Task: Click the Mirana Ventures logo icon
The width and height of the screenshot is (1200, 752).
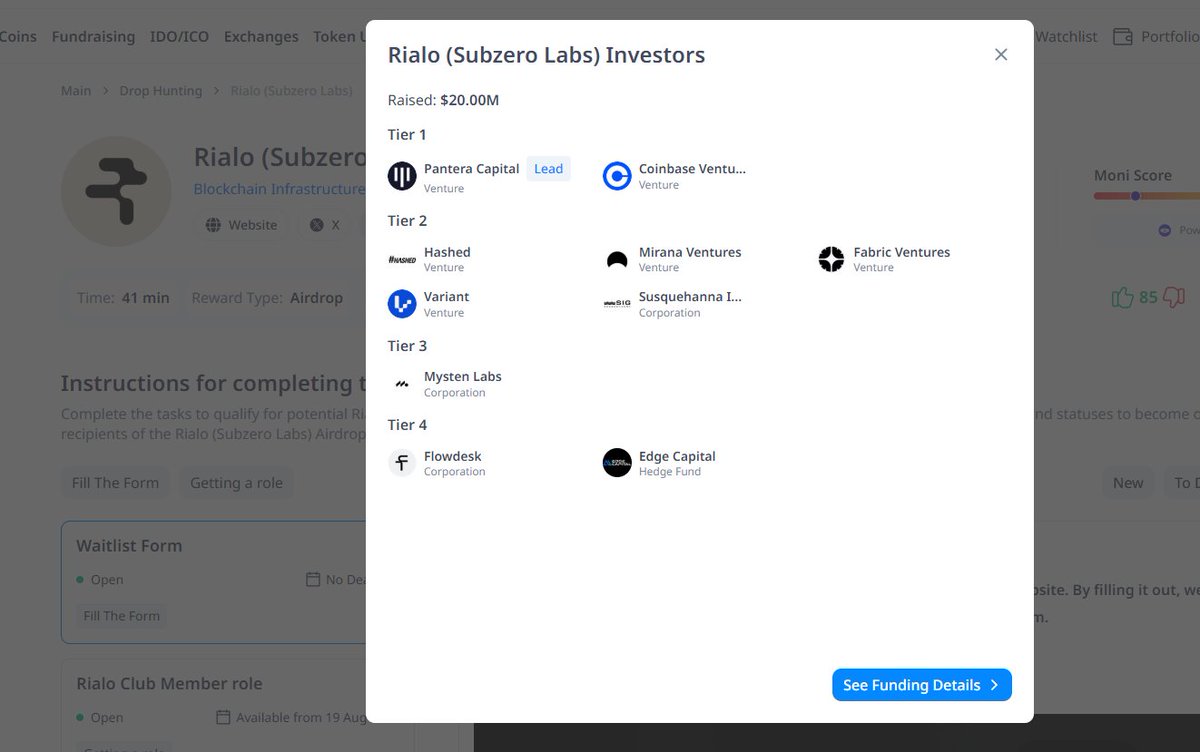Action: click(x=617, y=260)
